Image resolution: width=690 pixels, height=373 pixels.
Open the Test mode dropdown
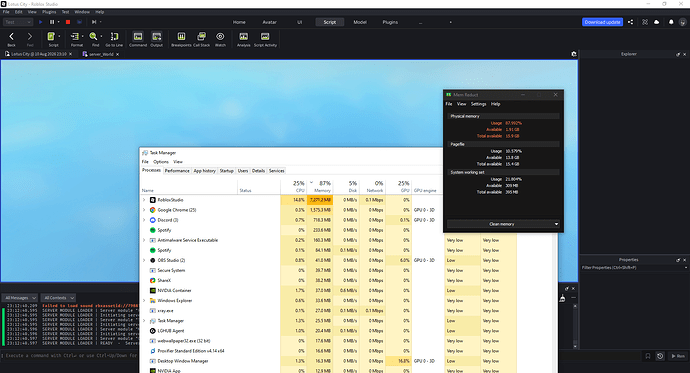(x=18, y=22)
